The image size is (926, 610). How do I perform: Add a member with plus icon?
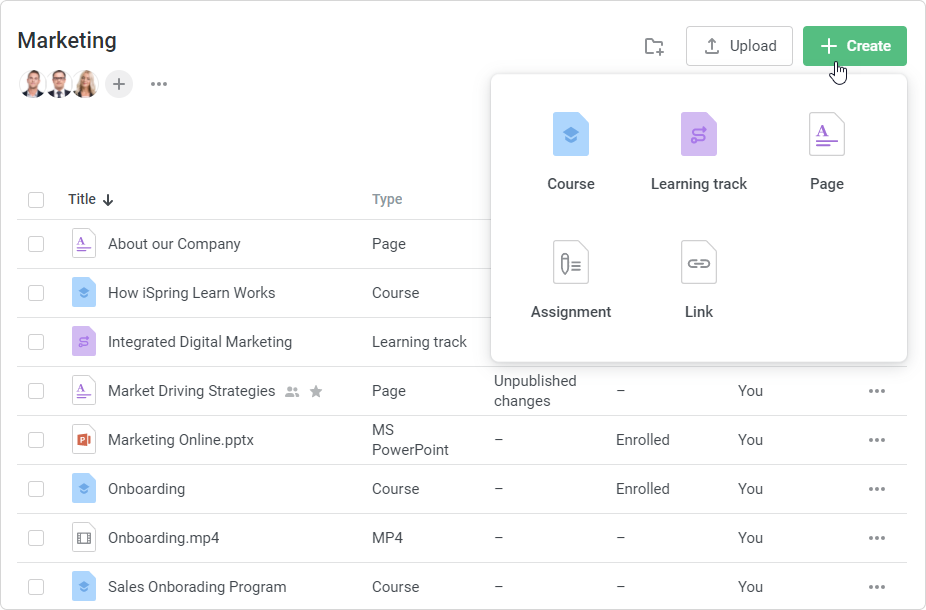pyautogui.click(x=119, y=84)
